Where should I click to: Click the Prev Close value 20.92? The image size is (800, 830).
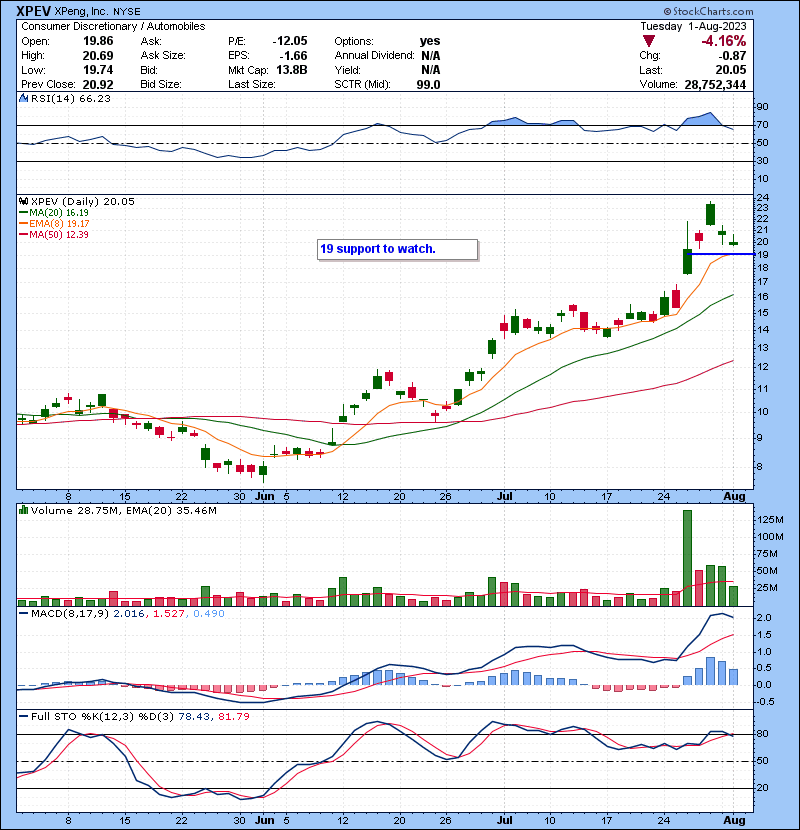(98, 85)
